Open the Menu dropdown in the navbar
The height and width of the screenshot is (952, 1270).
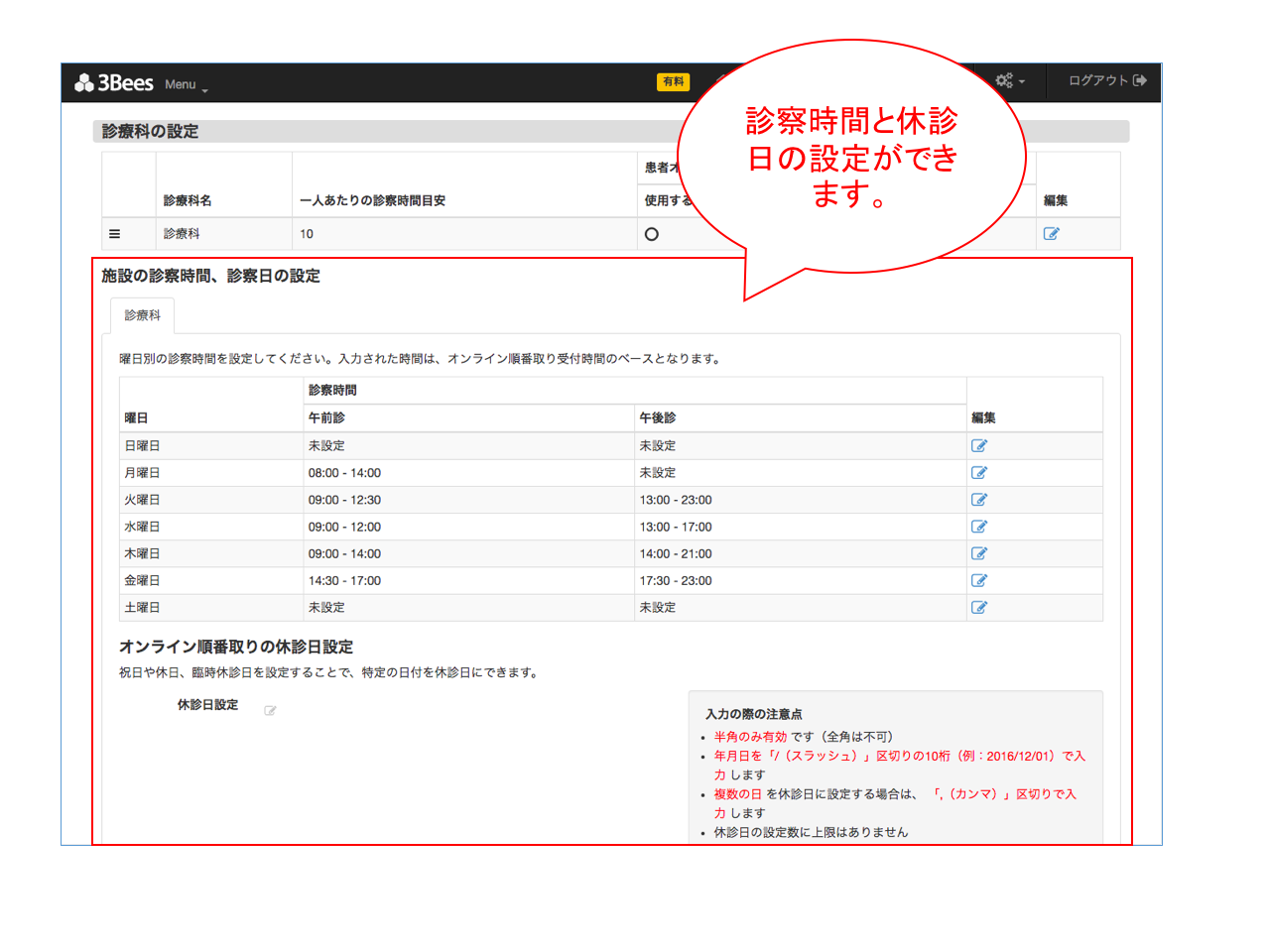(x=187, y=85)
